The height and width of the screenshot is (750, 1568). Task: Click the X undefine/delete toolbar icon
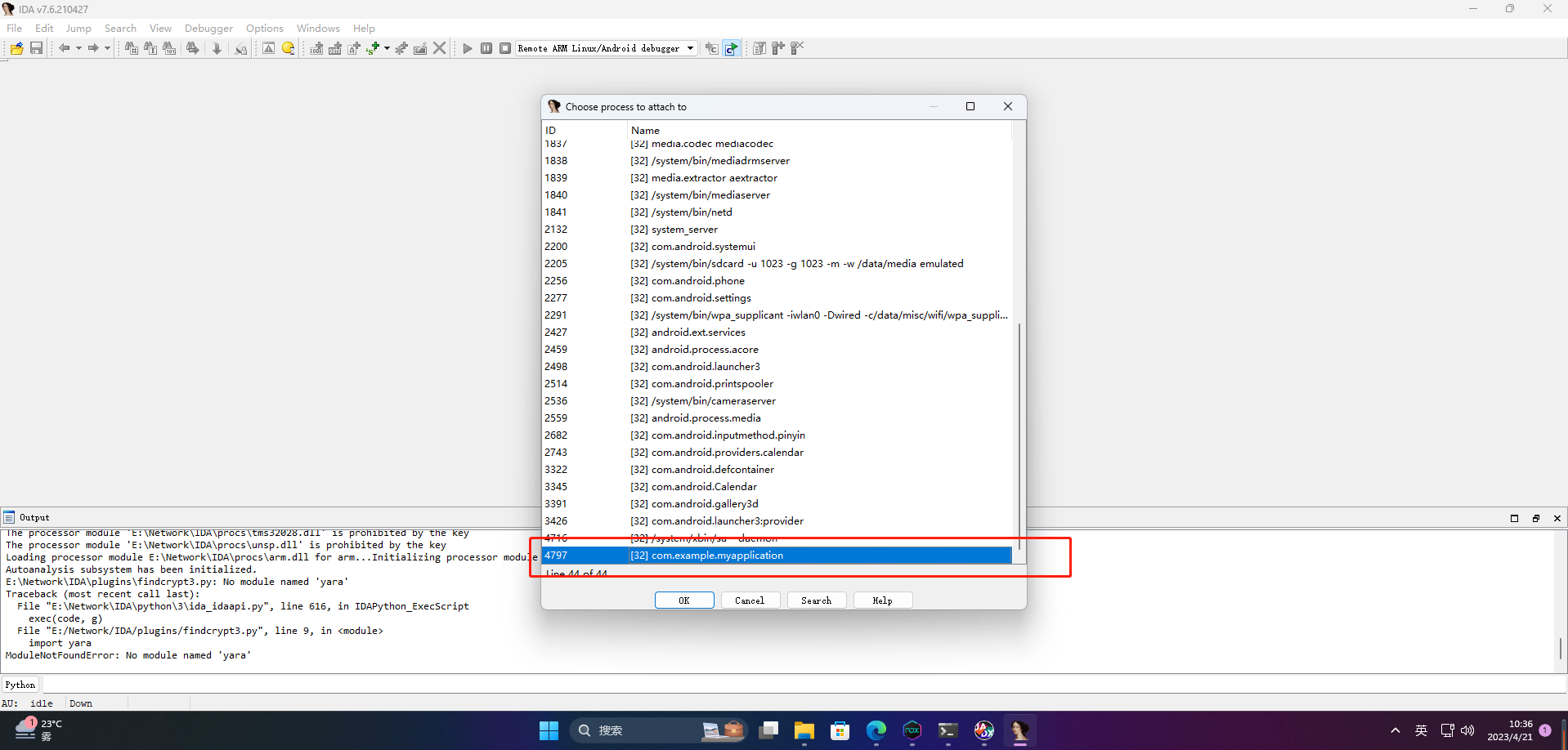pyautogui.click(x=440, y=48)
